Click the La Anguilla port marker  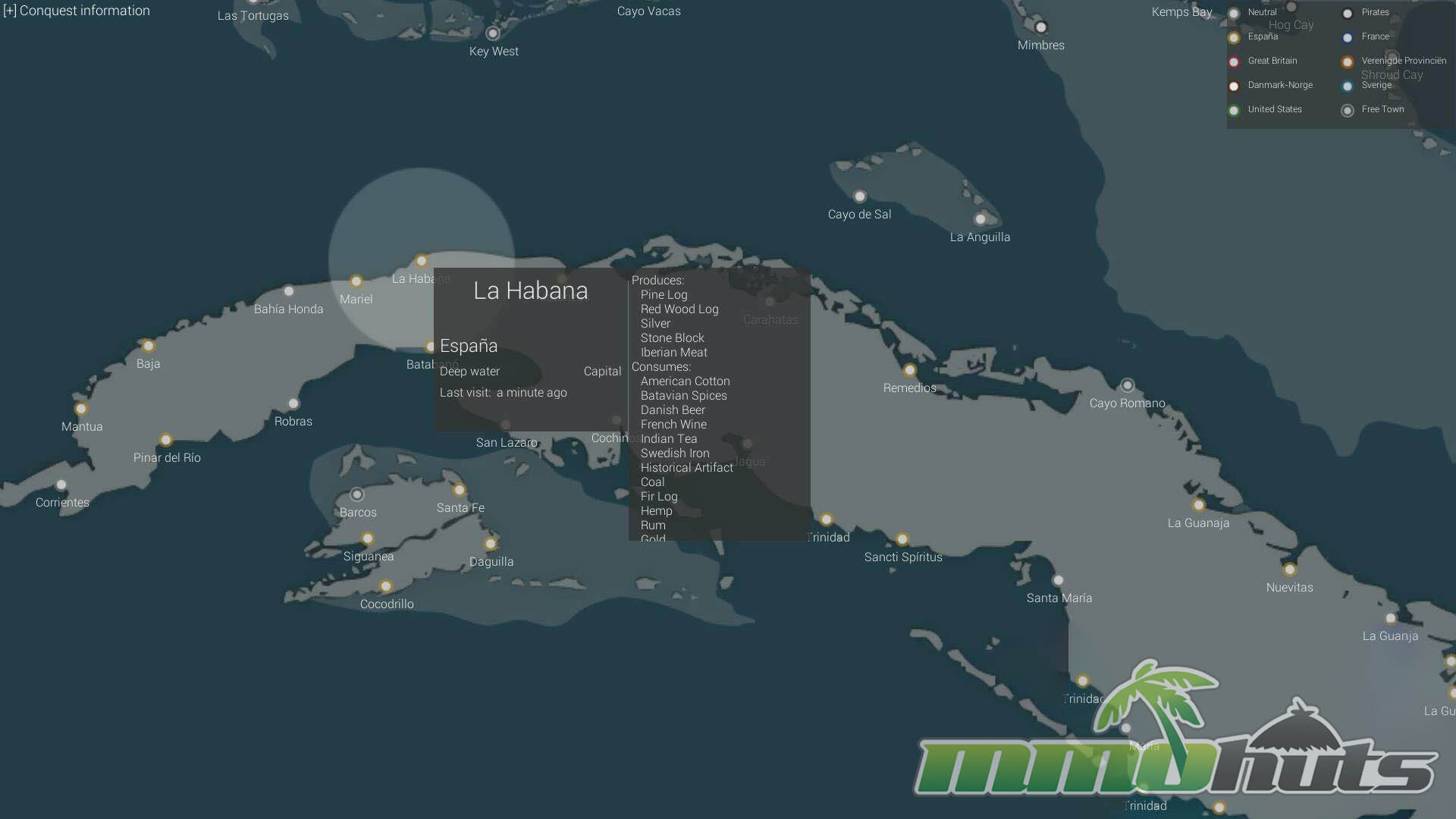[x=980, y=219]
